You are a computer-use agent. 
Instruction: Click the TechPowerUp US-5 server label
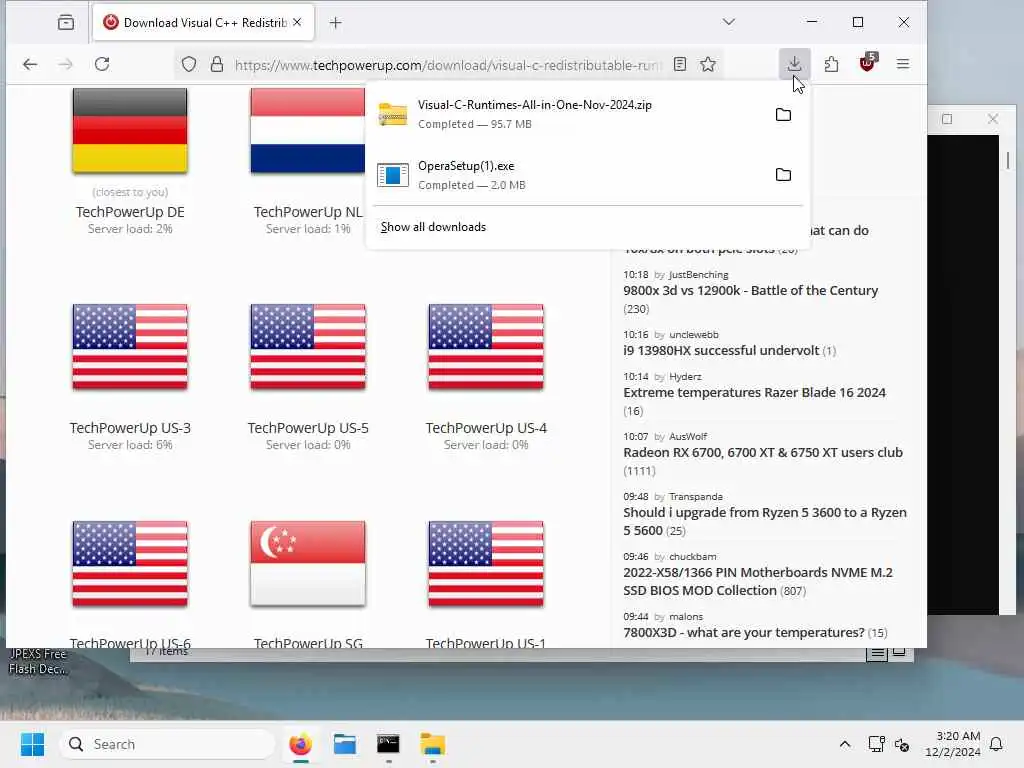[x=308, y=428]
